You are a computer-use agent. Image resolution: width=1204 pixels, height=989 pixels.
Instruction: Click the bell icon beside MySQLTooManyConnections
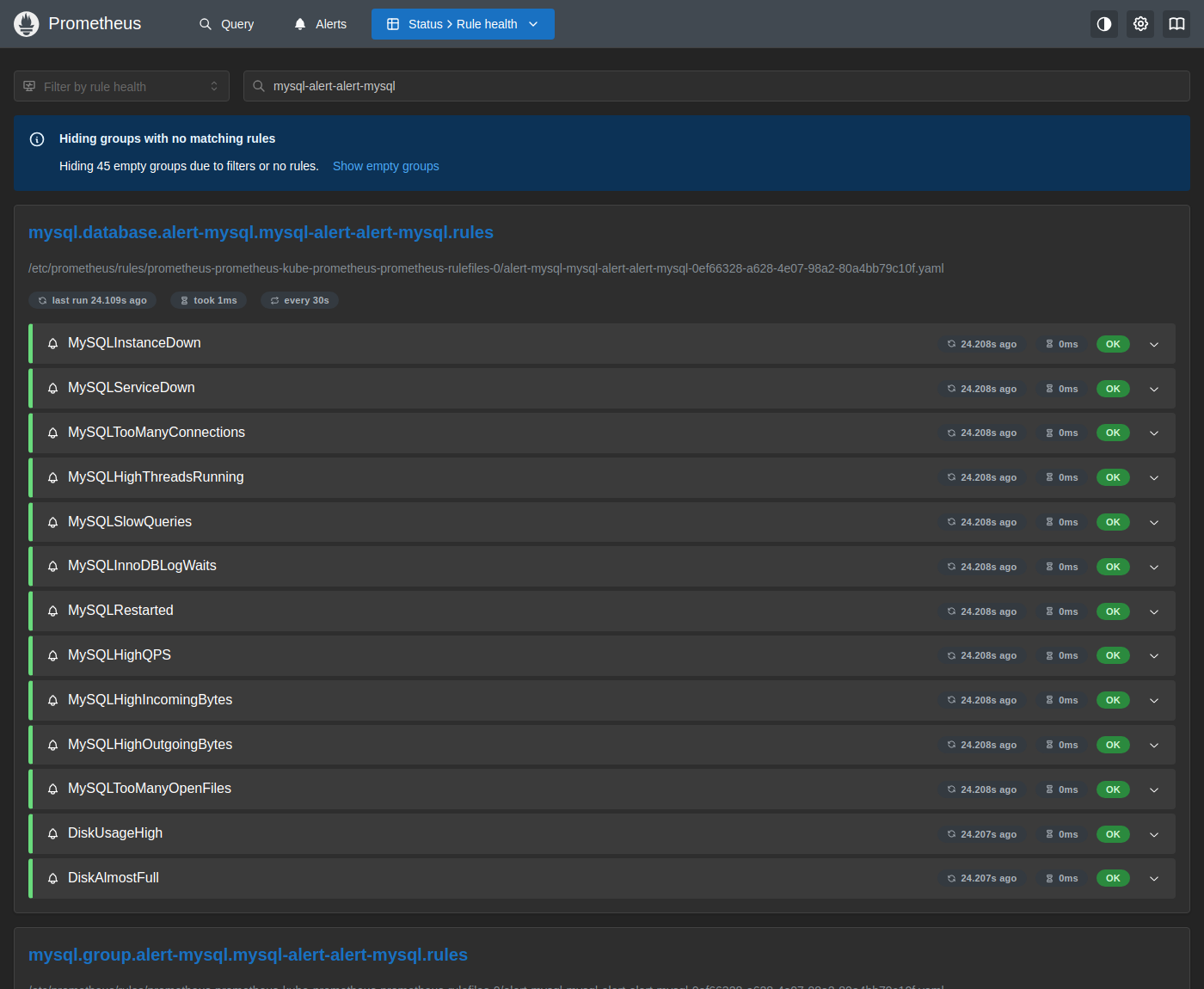52,433
